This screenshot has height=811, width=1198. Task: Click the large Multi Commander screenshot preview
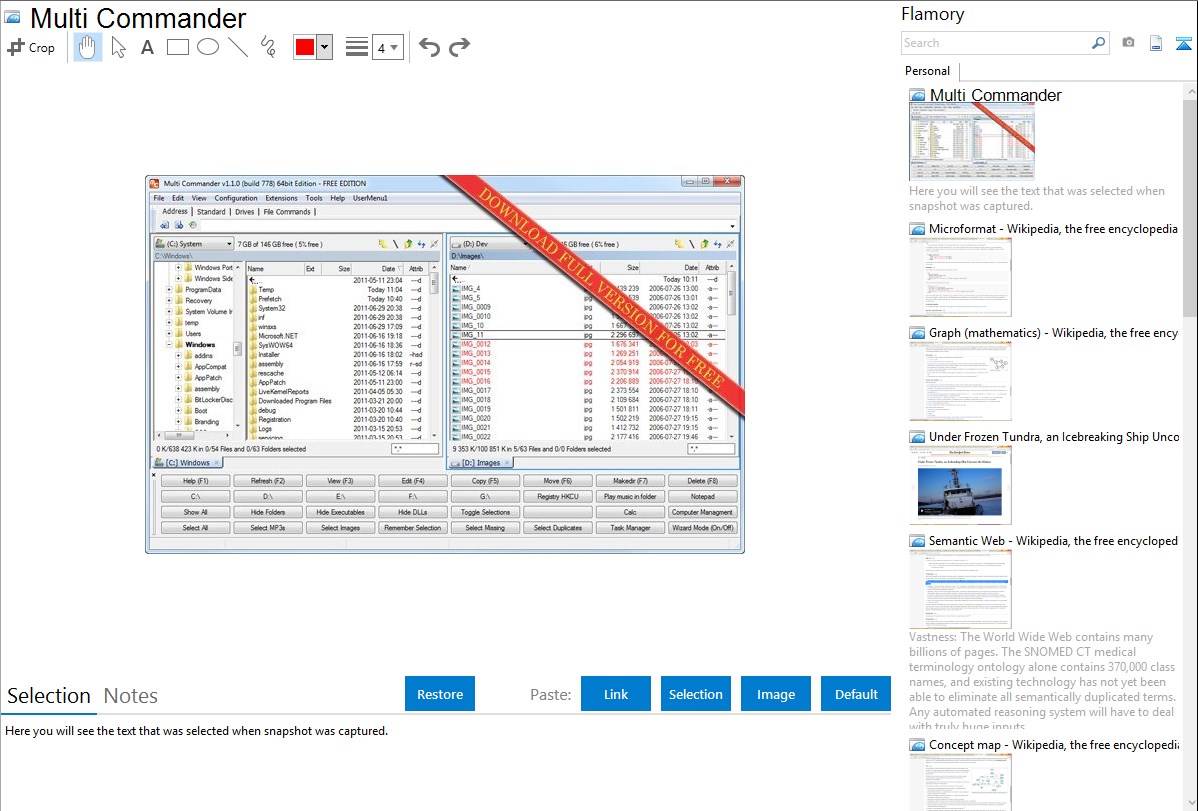point(445,365)
